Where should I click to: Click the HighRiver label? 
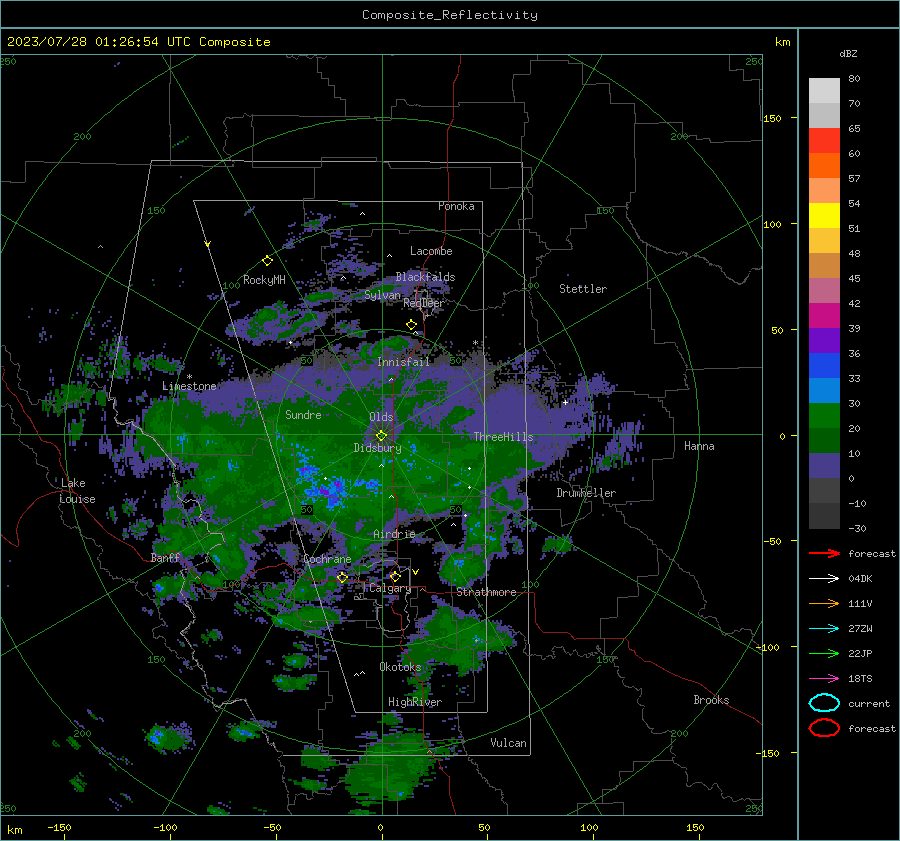(415, 702)
